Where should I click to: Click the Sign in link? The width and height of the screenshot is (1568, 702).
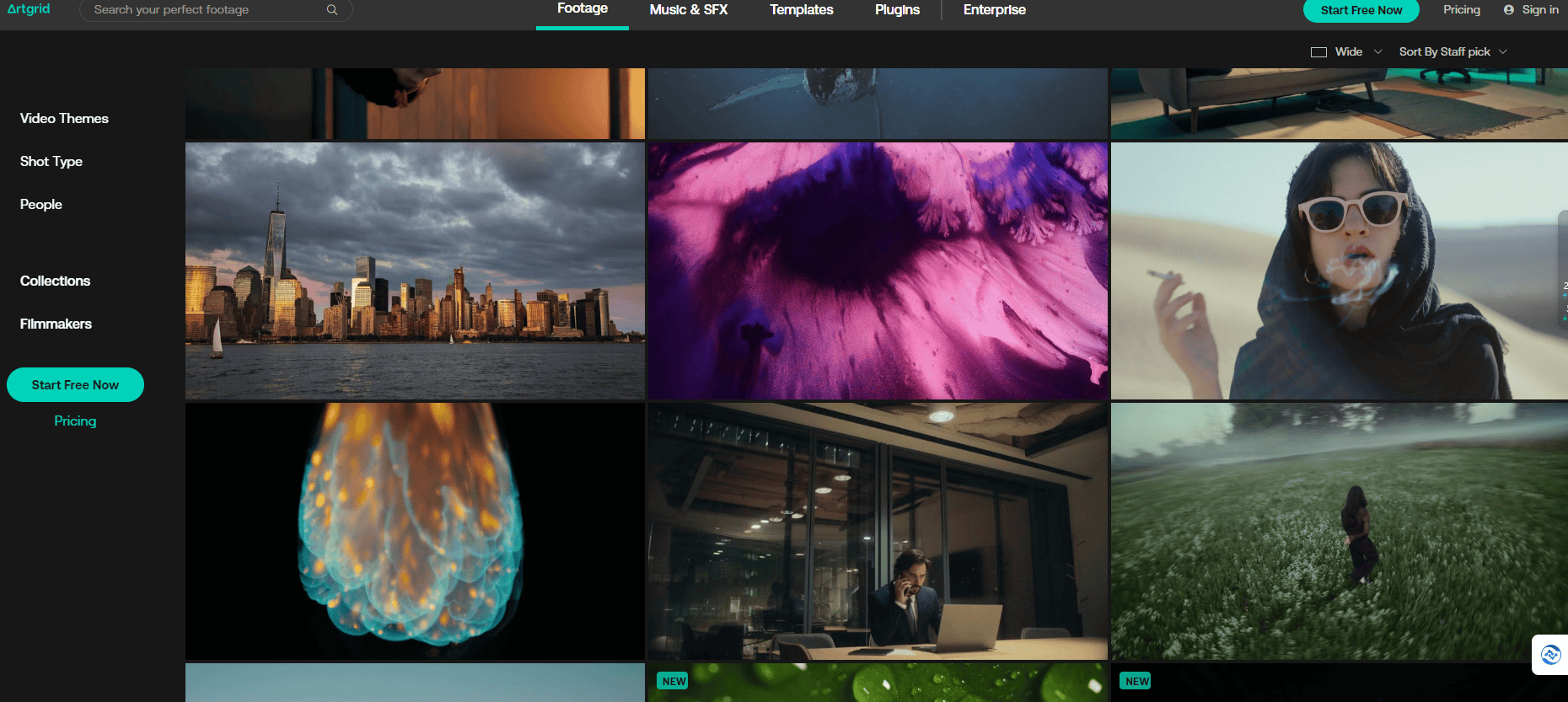click(x=1540, y=10)
